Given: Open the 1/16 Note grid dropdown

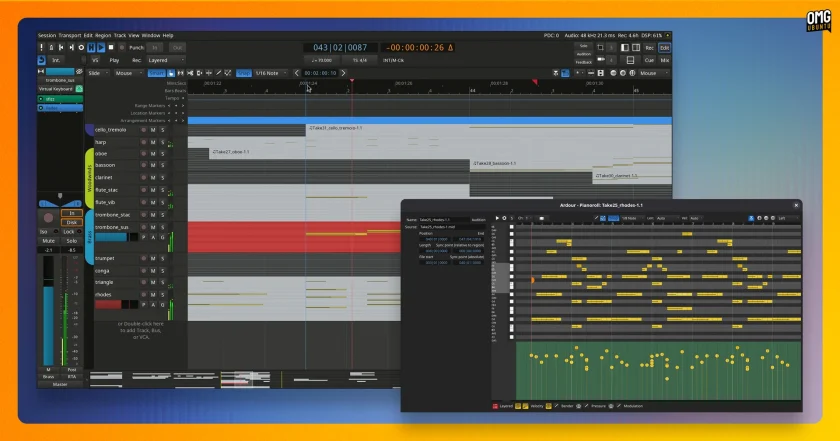Looking at the screenshot, I should pos(271,73).
